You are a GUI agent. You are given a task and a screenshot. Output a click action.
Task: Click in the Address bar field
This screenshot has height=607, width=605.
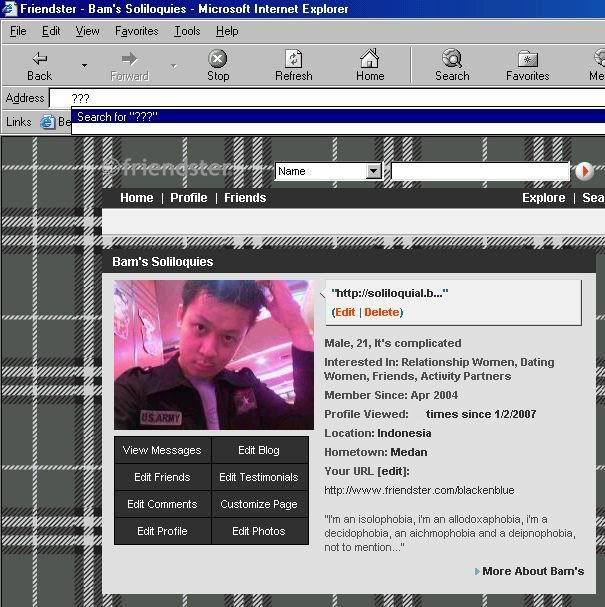tap(327, 98)
